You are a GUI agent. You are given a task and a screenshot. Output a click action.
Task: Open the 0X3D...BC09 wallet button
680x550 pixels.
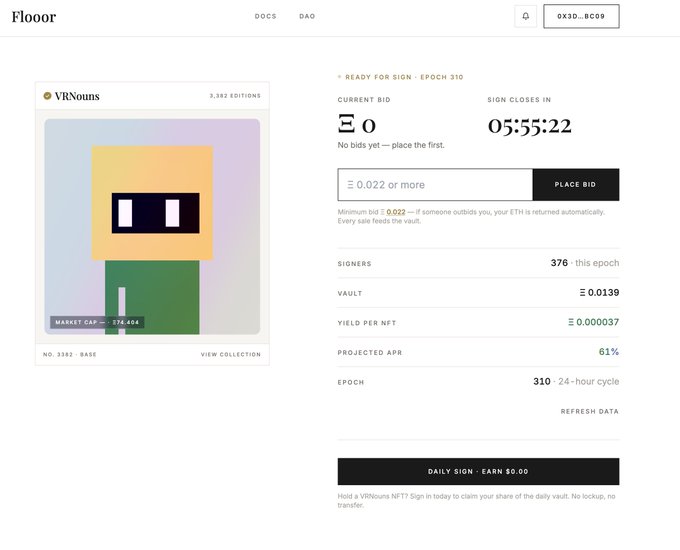[x=581, y=16]
